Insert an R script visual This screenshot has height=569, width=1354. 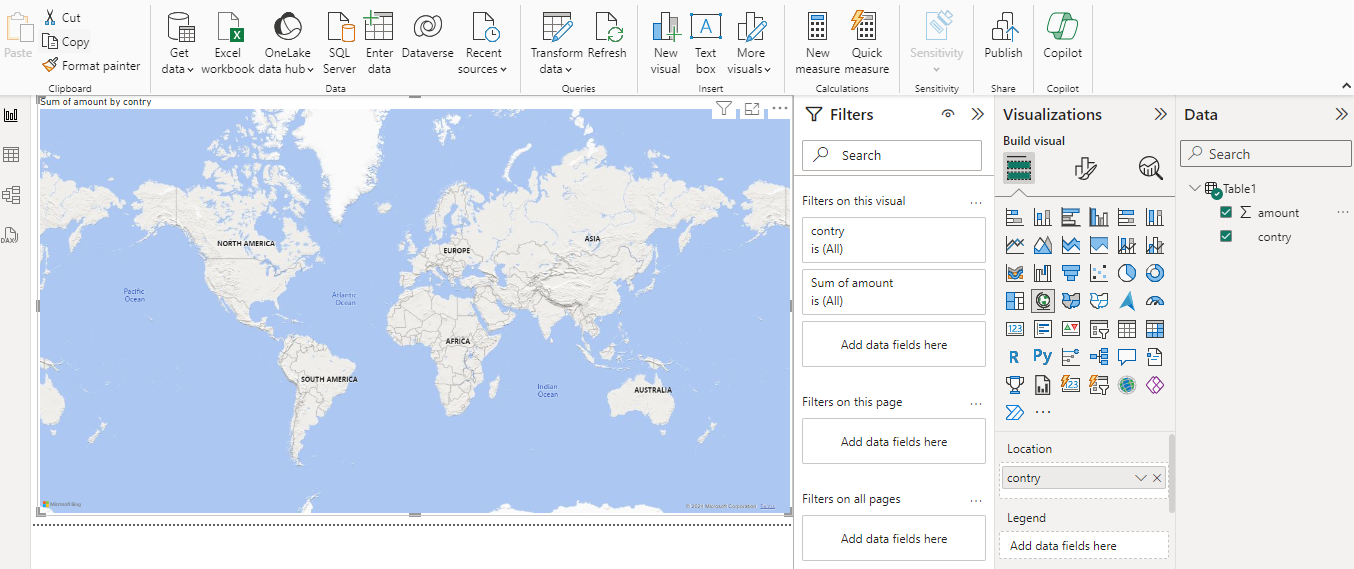(x=1015, y=357)
